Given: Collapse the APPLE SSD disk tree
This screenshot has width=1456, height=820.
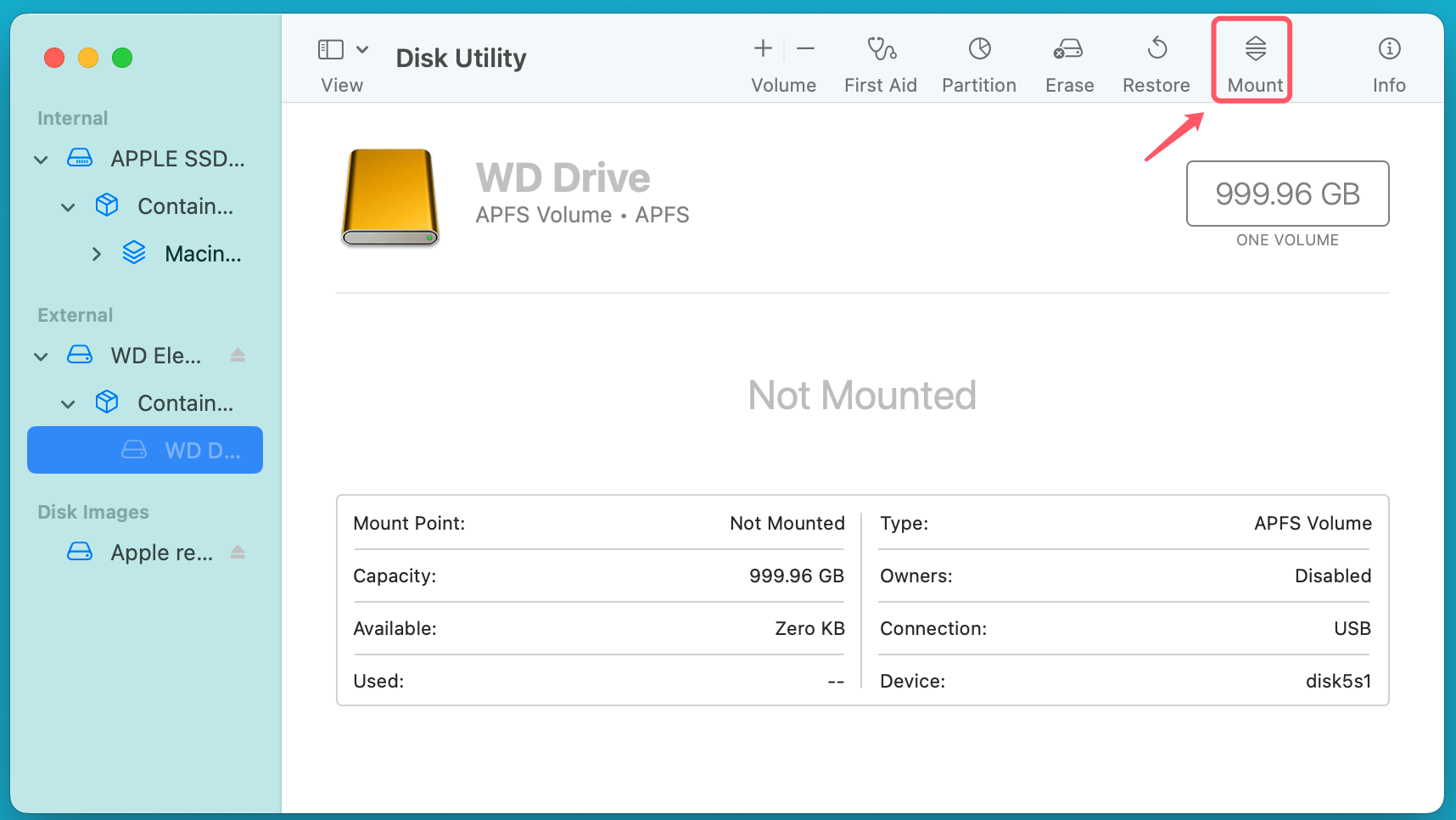Looking at the screenshot, I should pyautogui.click(x=40, y=159).
